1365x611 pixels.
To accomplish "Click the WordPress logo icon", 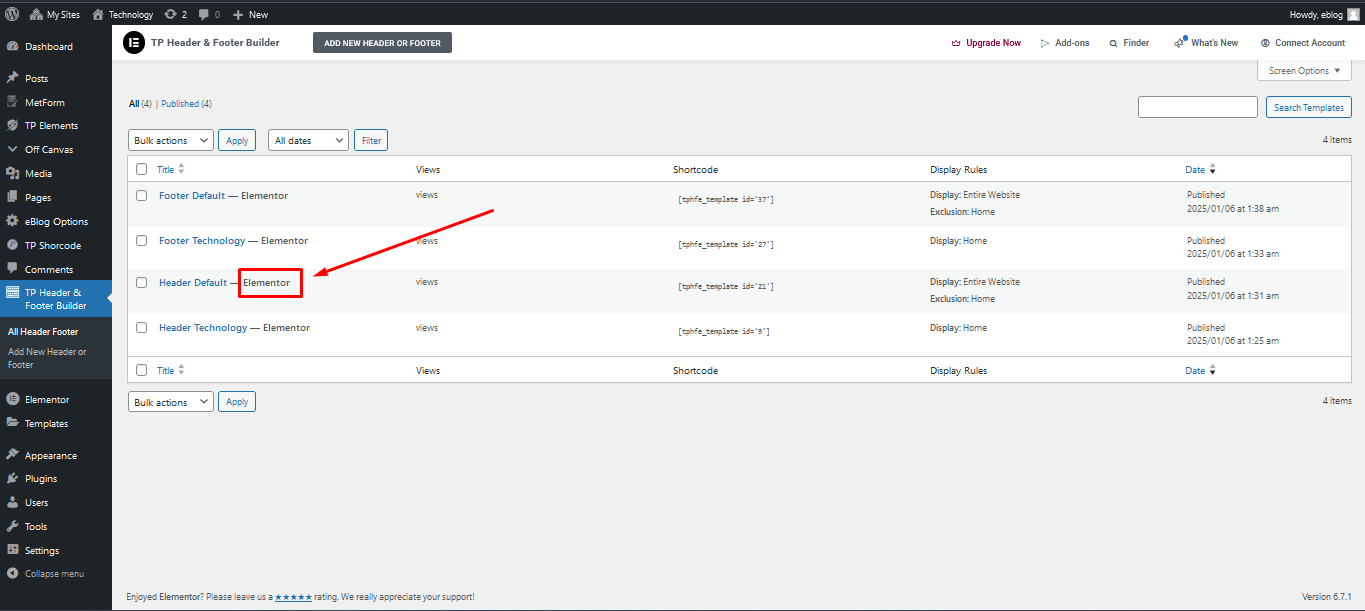I will (x=12, y=14).
